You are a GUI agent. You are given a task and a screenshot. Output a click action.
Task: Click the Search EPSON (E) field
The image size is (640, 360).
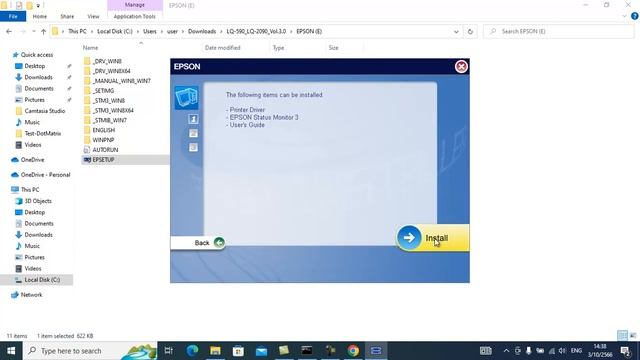point(558,31)
